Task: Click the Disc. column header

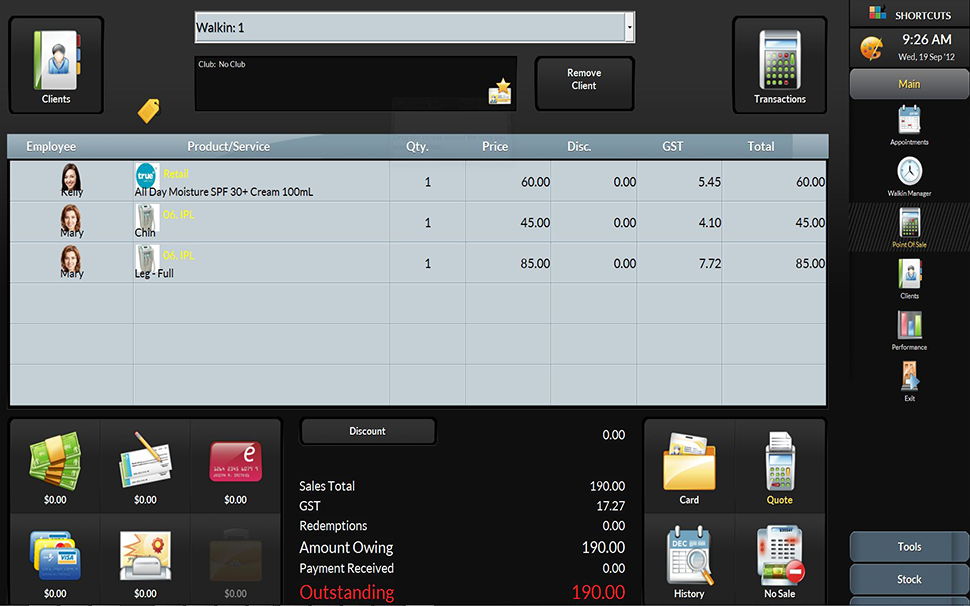Action: tap(580, 147)
